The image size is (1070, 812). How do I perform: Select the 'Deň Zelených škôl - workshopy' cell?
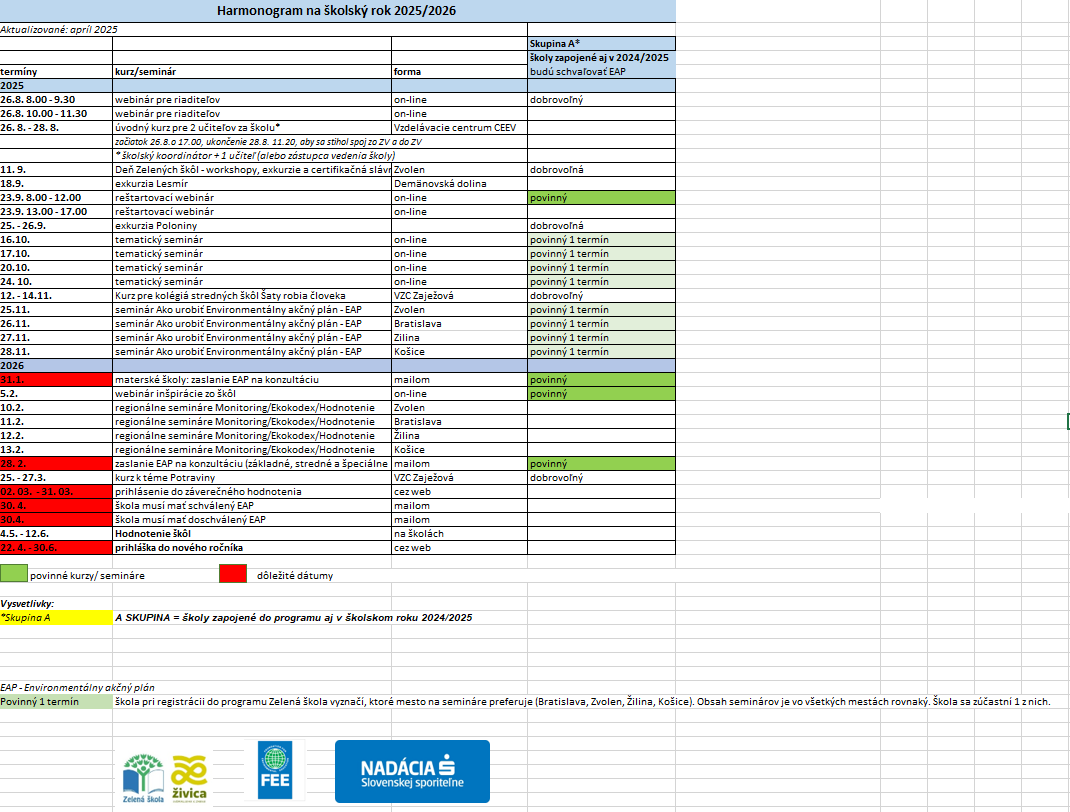pos(252,169)
